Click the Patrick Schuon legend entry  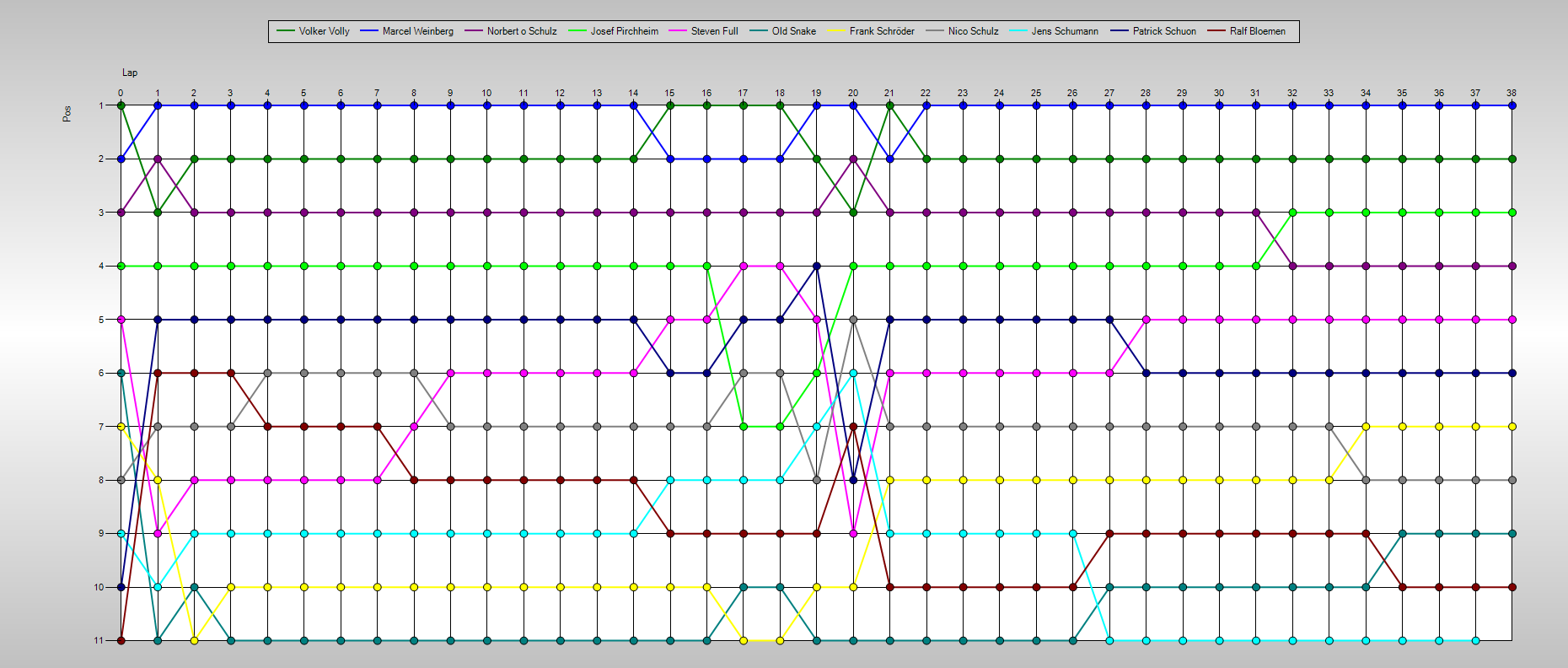[x=1153, y=31]
